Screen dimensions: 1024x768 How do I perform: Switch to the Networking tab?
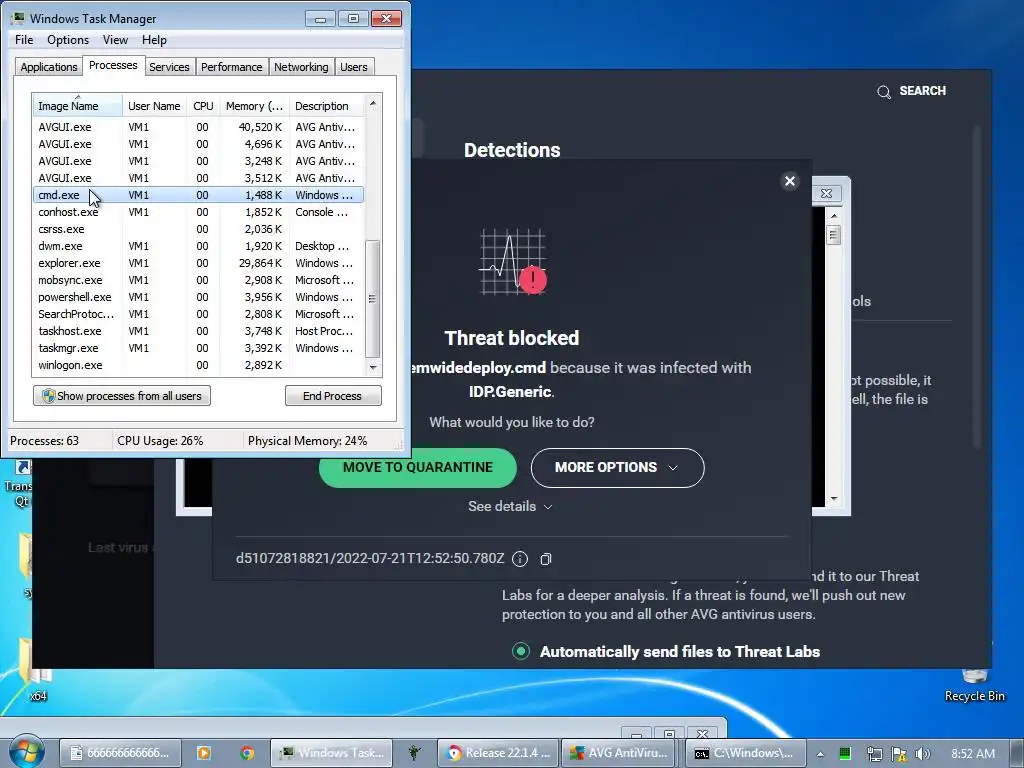click(x=301, y=67)
